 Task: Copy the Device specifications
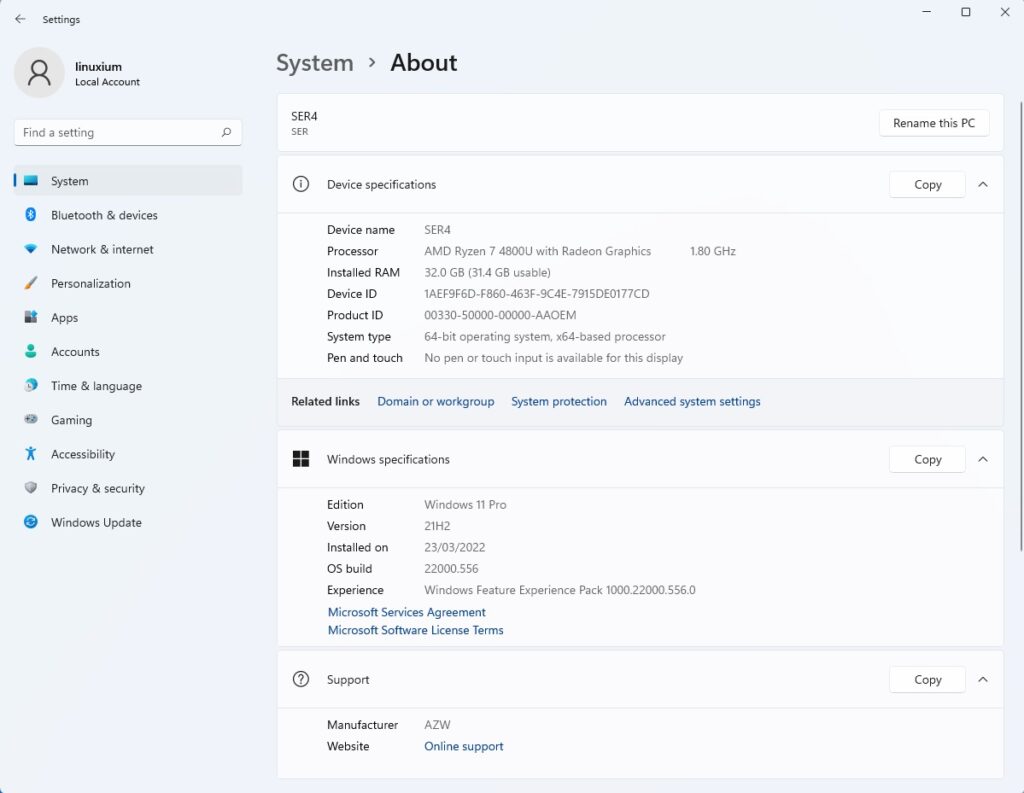[927, 184]
